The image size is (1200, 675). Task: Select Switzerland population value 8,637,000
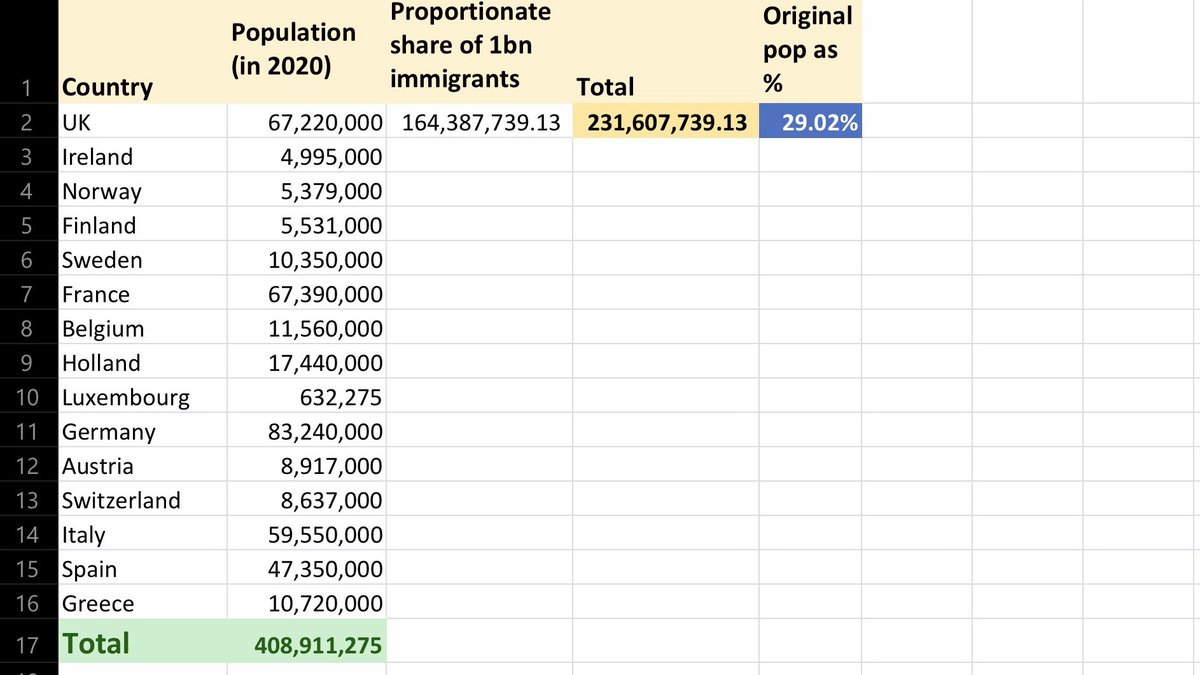(x=307, y=499)
